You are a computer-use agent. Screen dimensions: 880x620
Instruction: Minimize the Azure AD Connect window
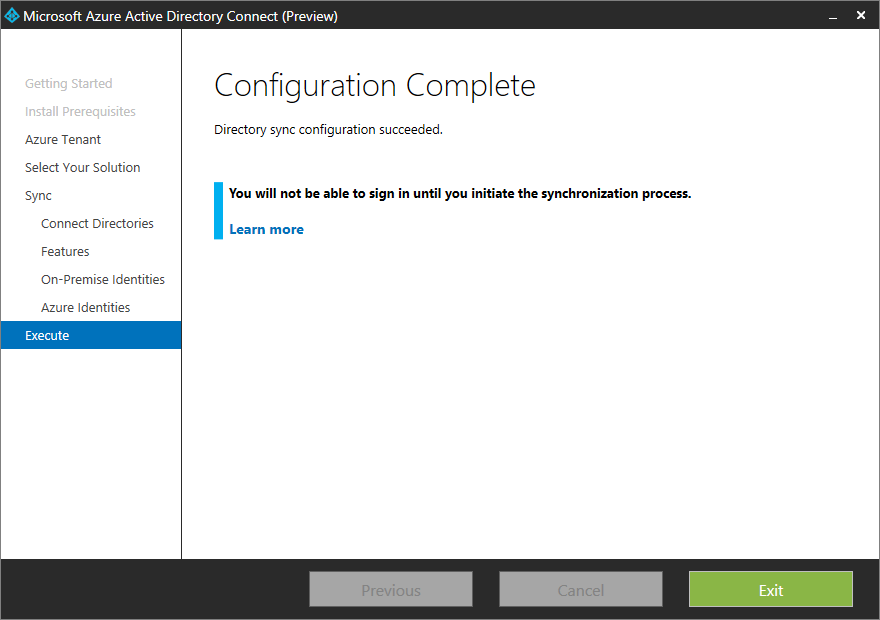(x=833, y=15)
